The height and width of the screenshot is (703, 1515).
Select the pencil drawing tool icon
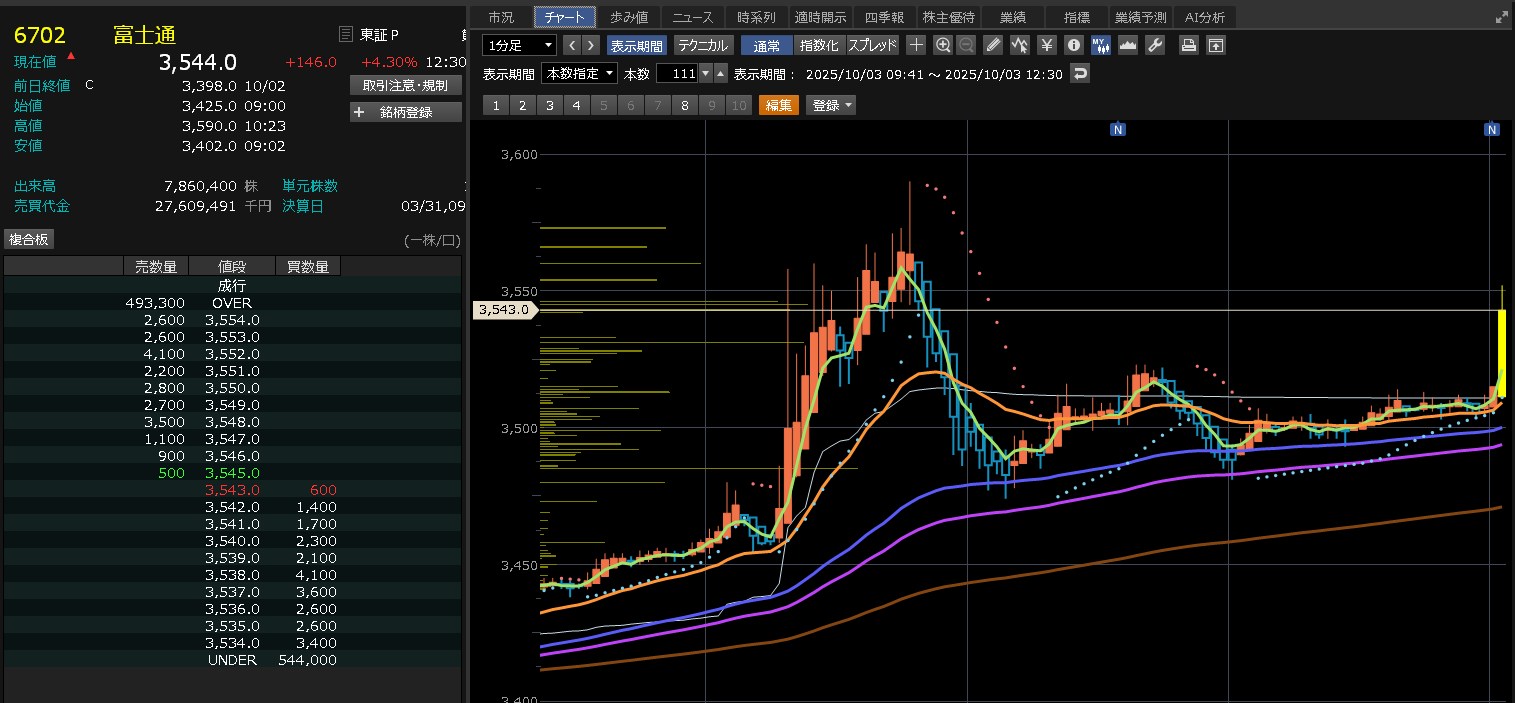(x=993, y=45)
